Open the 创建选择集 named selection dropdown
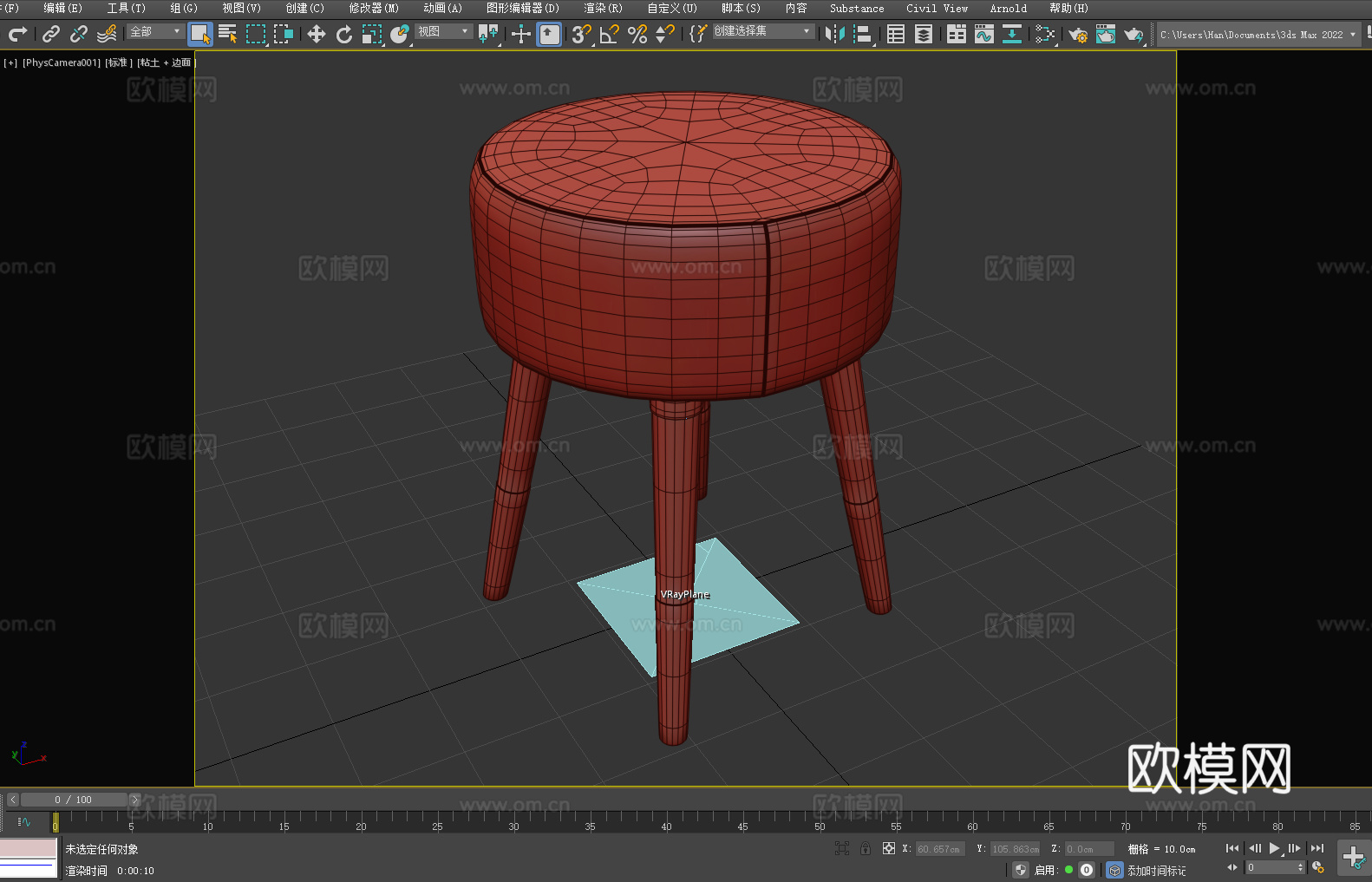Viewport: 1372px width, 882px height. tap(763, 31)
